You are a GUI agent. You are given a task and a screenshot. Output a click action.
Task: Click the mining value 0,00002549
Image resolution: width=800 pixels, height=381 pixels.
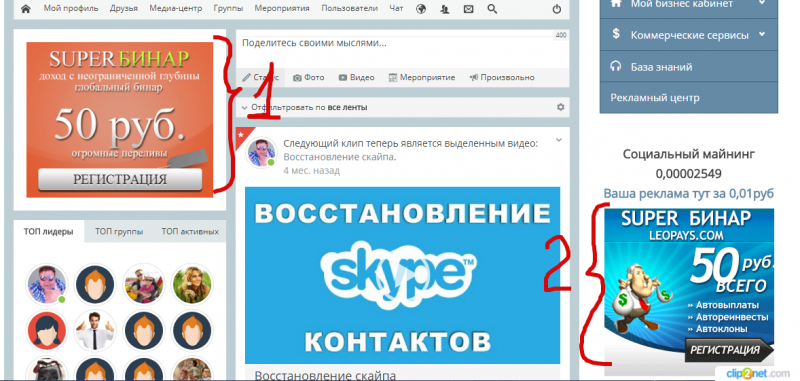pyautogui.click(x=689, y=174)
